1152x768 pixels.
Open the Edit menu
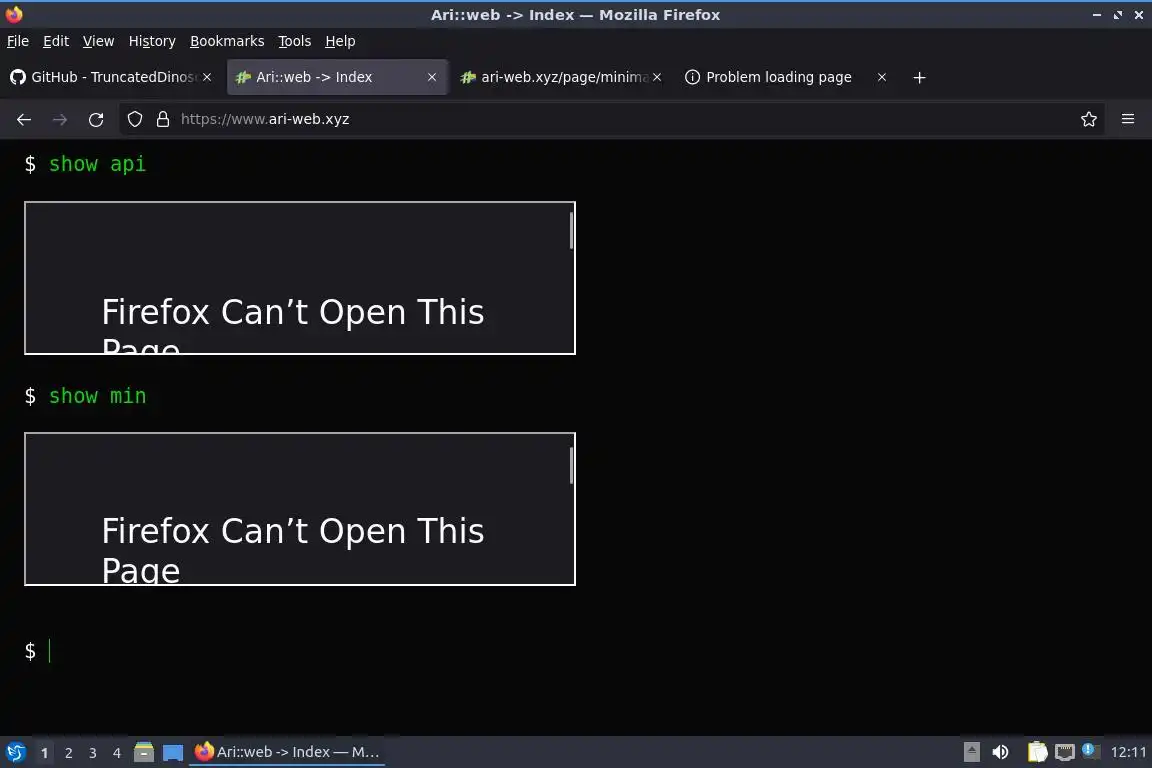click(x=56, y=41)
